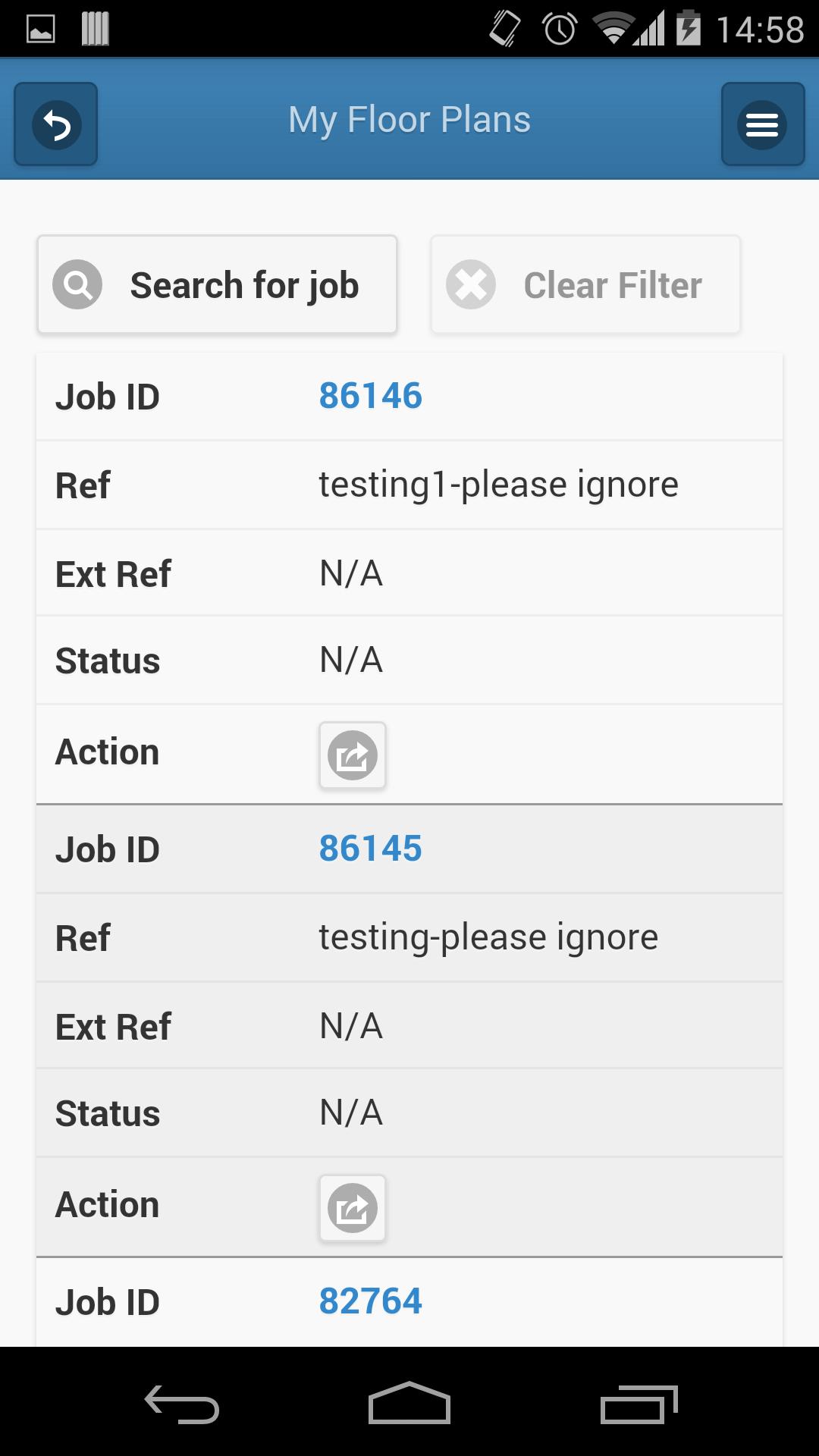Select the testing-please ignore reference row
Image resolution: width=819 pixels, height=1456 pixels.
(488, 937)
